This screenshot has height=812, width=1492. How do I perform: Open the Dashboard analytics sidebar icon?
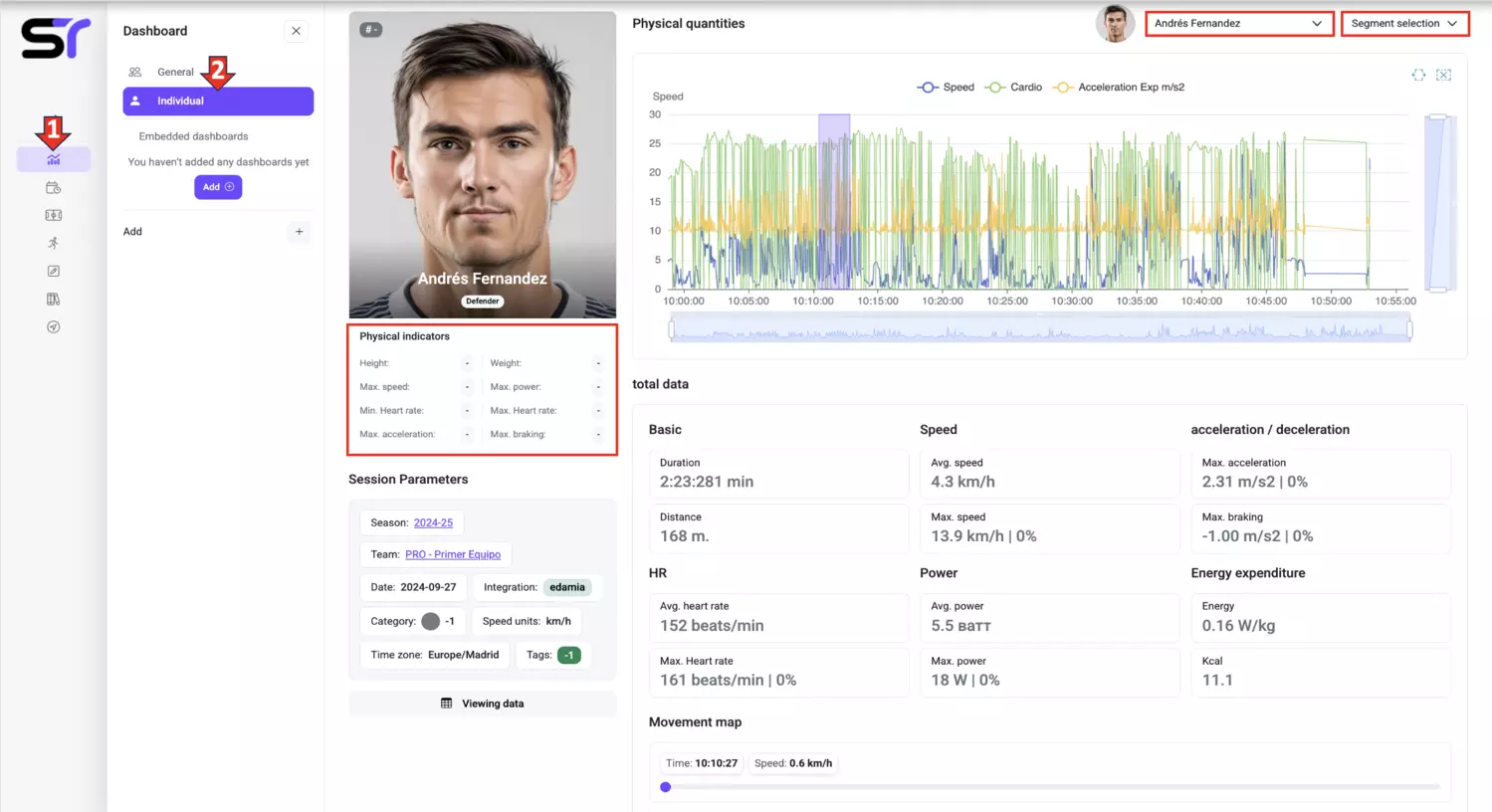coord(54,159)
